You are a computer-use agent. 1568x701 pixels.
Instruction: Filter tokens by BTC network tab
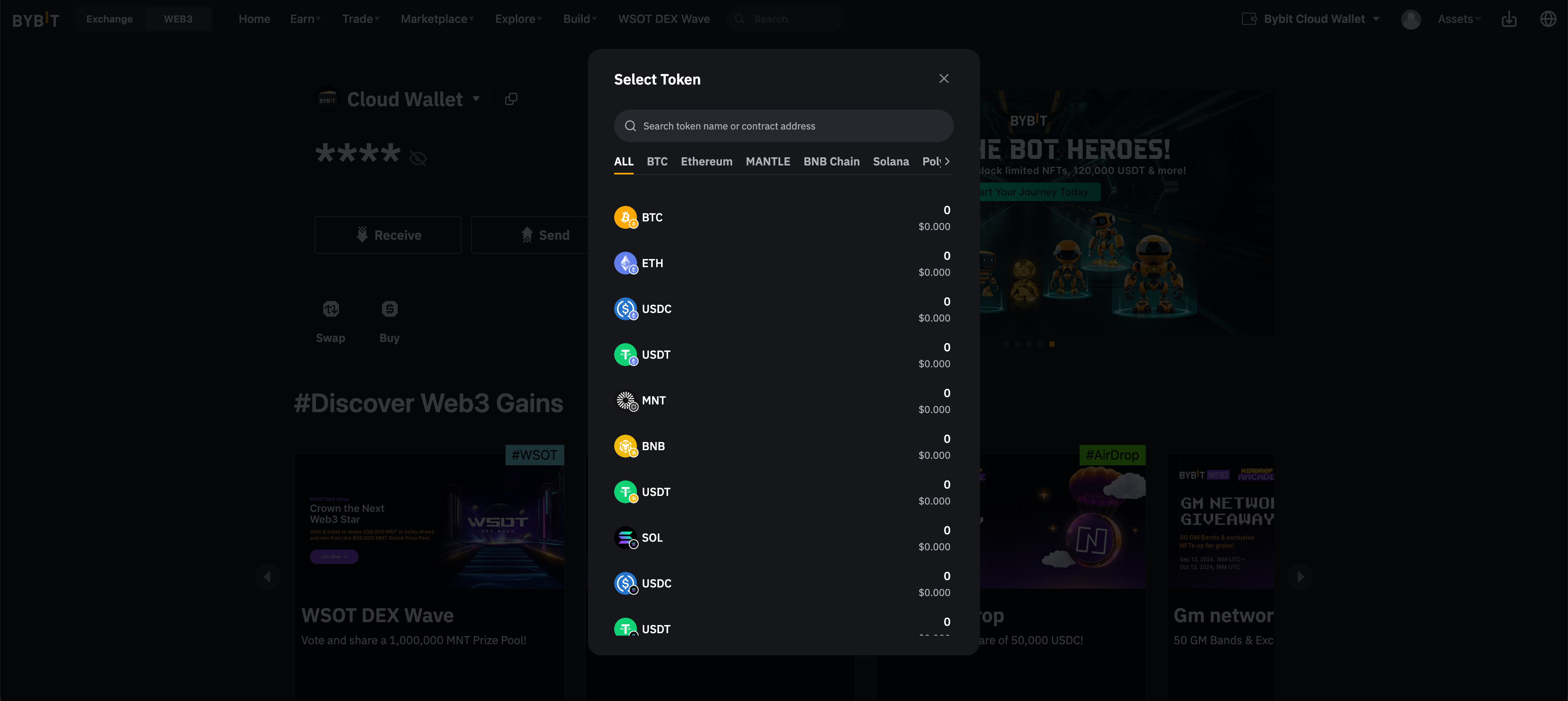coord(657,161)
